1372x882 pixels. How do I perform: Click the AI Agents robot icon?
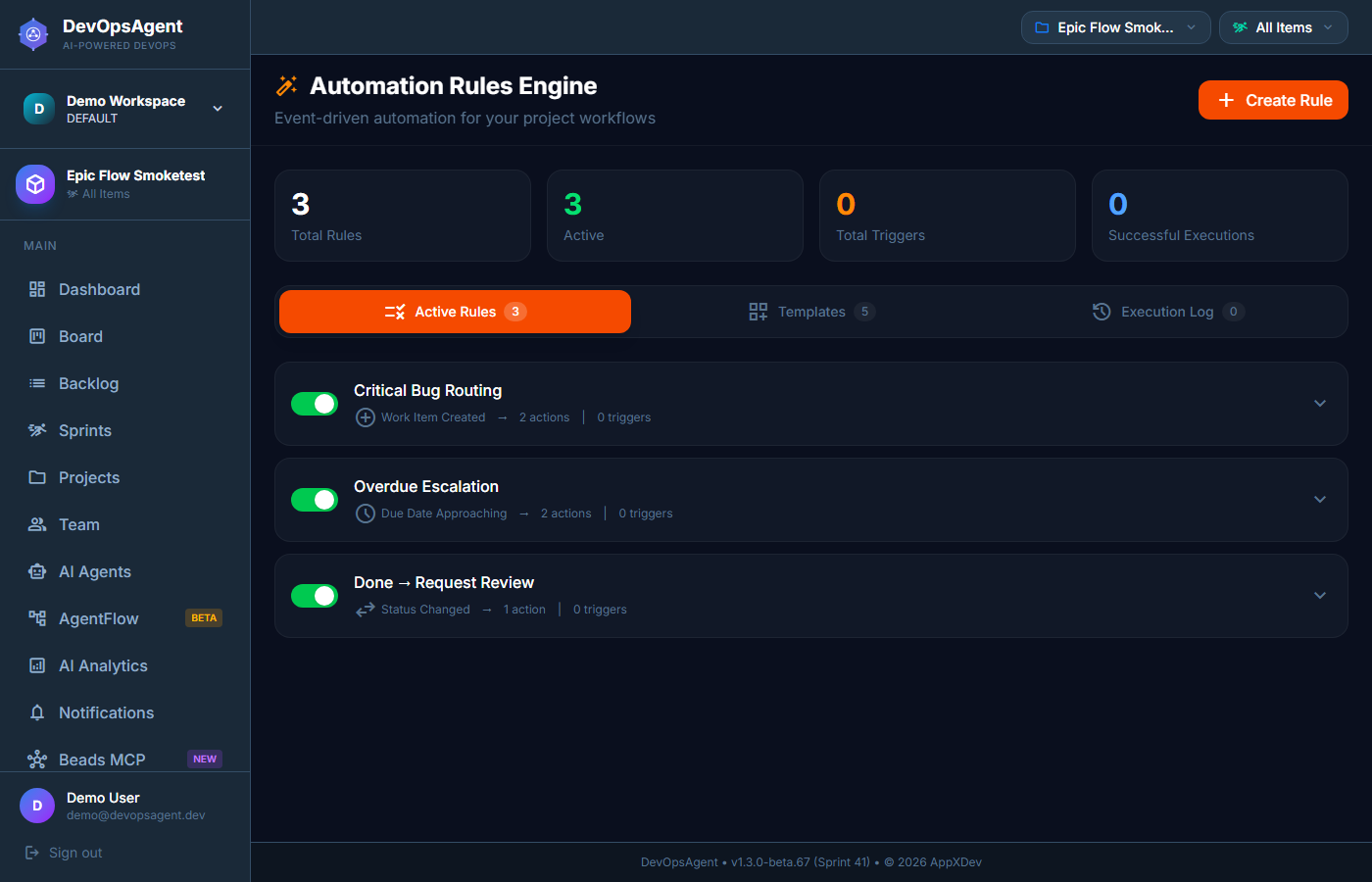37,571
